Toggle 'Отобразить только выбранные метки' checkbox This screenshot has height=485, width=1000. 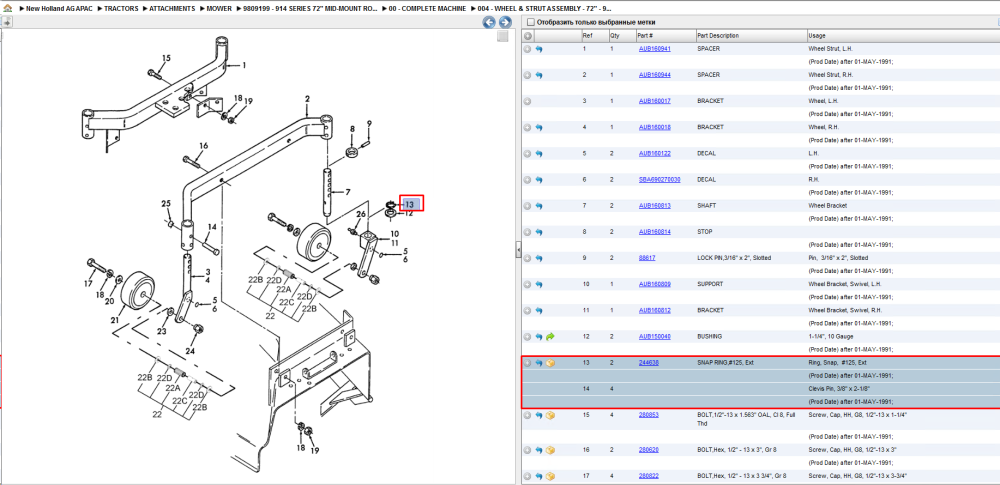530,22
